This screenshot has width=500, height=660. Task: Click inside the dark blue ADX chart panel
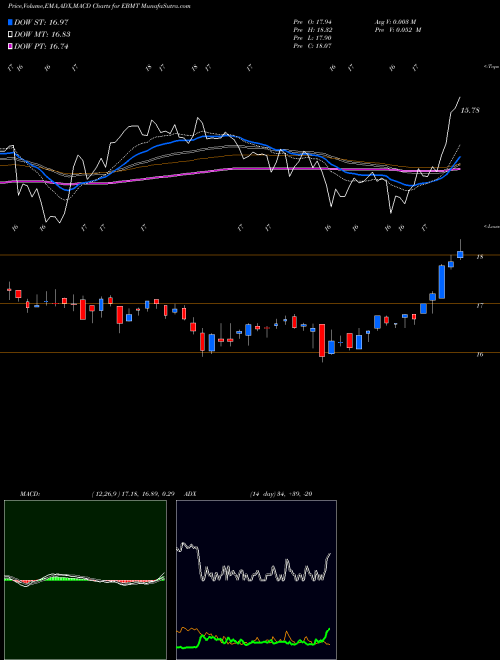[x=256, y=580]
